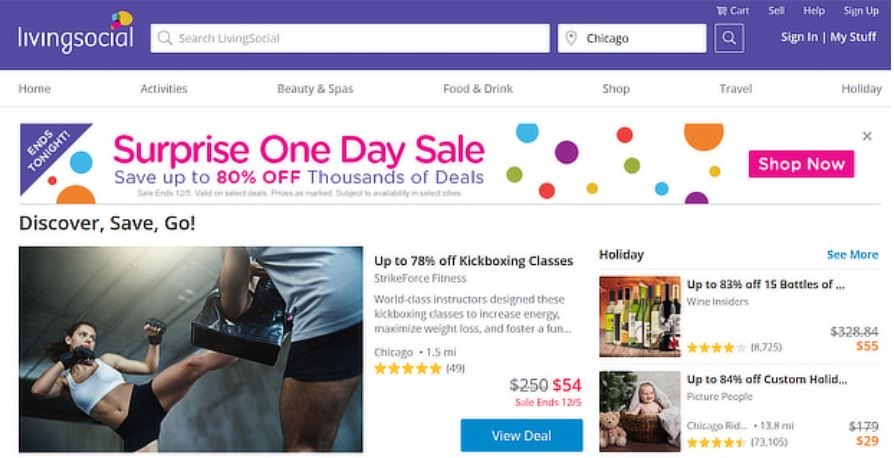Screen dimensions: 894x458
Task: Open the Food & Drink category
Action: (478, 89)
